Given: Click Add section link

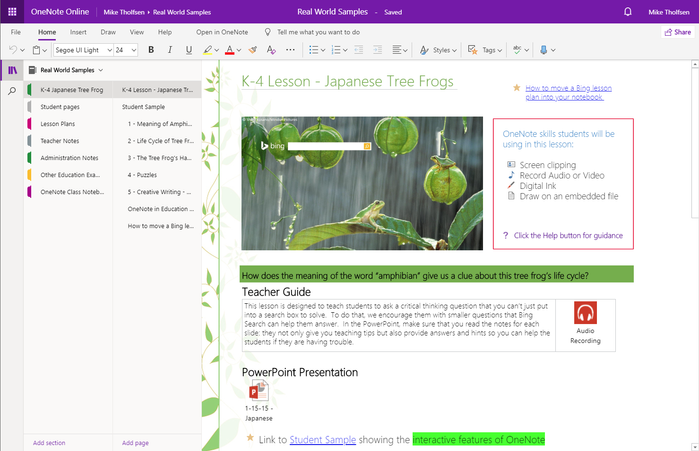Looking at the screenshot, I should pos(49,443).
